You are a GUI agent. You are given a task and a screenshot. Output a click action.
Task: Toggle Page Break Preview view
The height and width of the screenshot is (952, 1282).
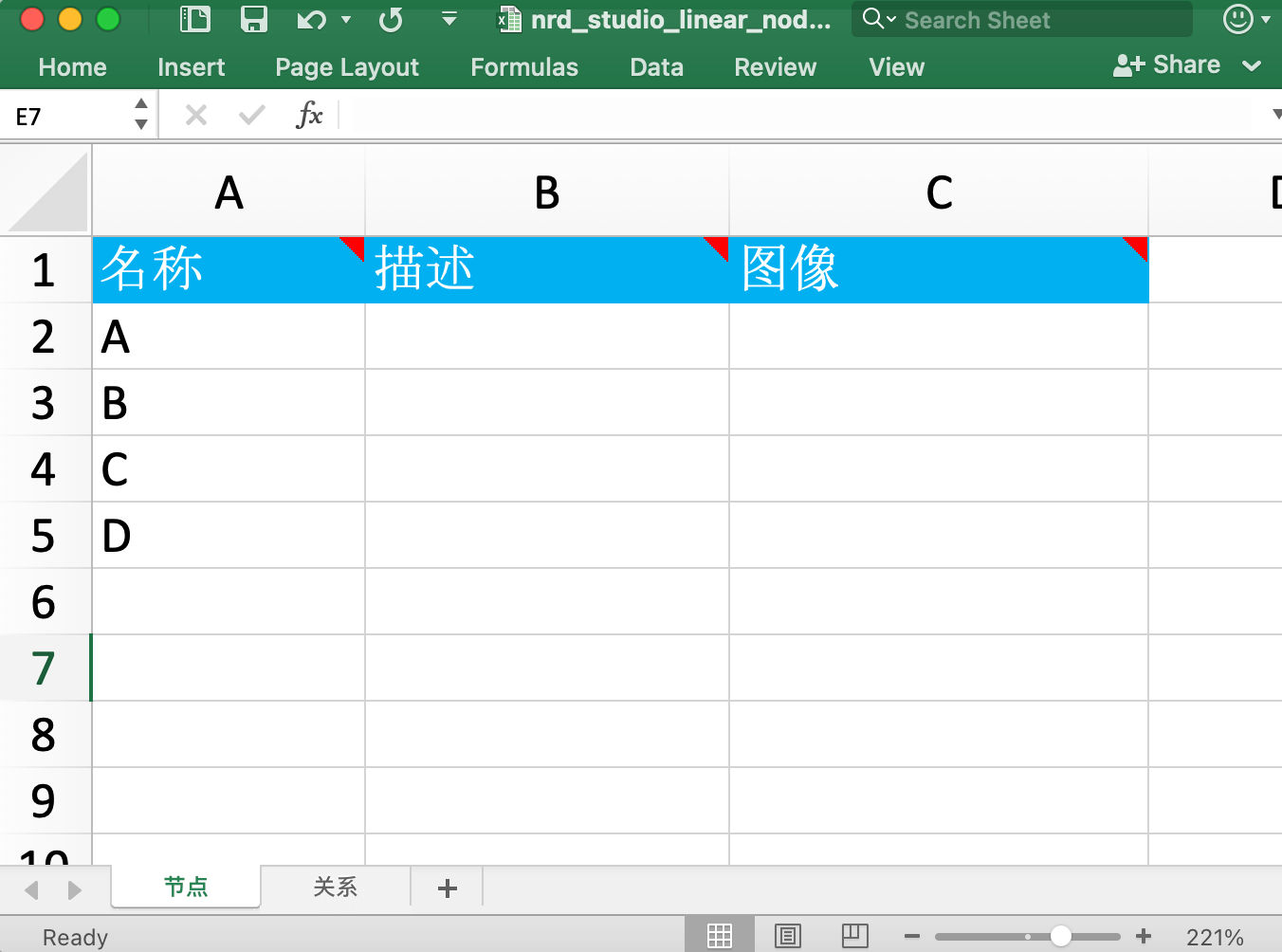tap(854, 937)
